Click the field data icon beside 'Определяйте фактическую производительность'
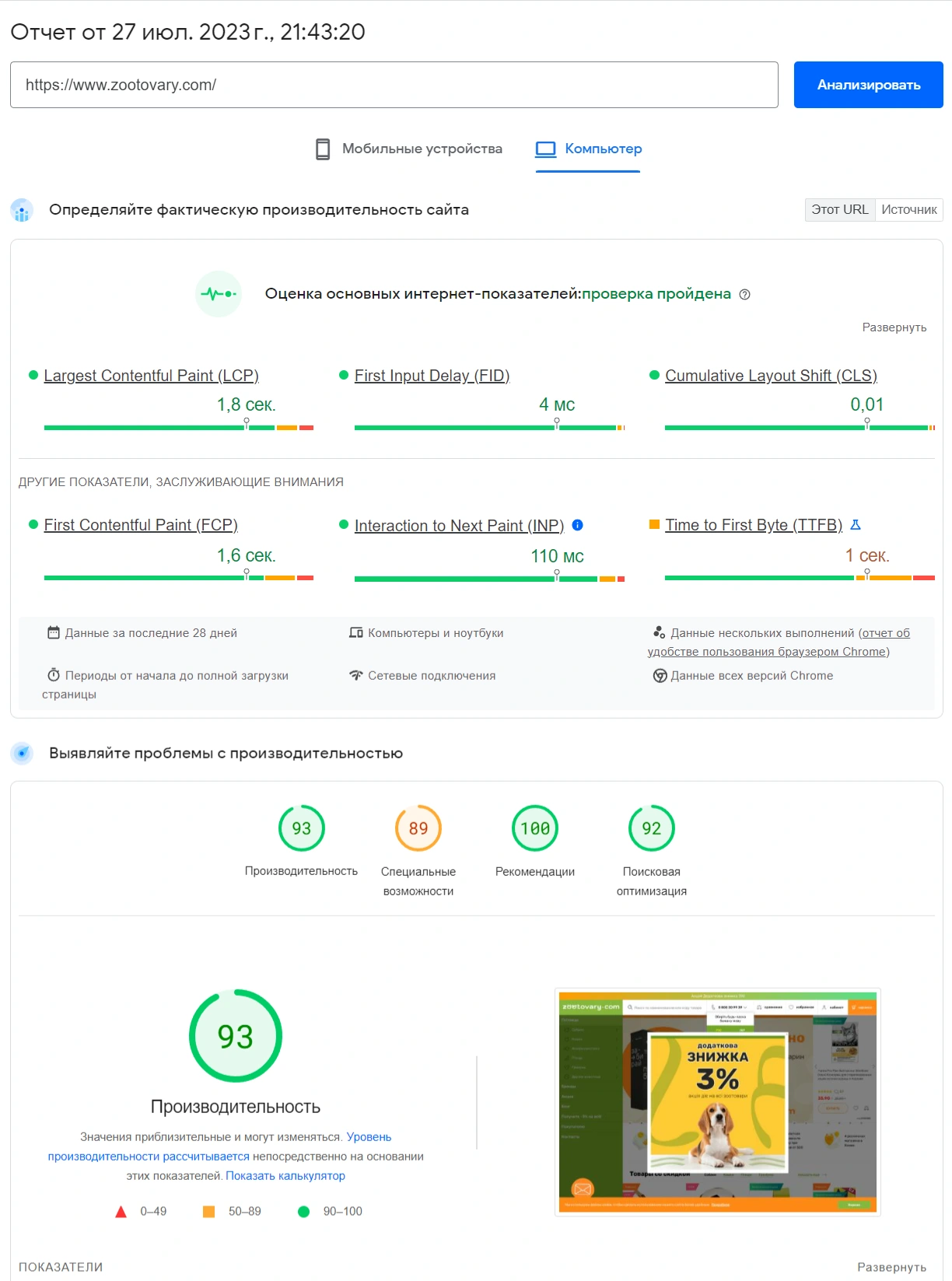 tap(22, 210)
